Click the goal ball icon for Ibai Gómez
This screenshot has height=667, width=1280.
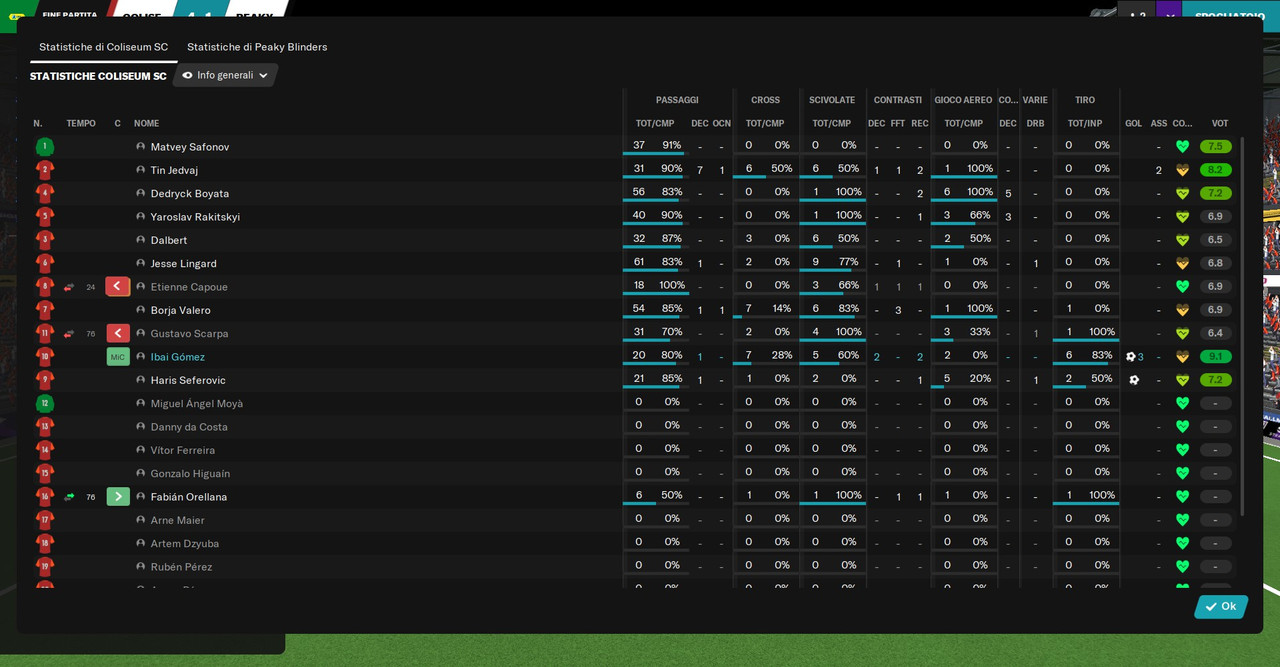click(1131, 357)
